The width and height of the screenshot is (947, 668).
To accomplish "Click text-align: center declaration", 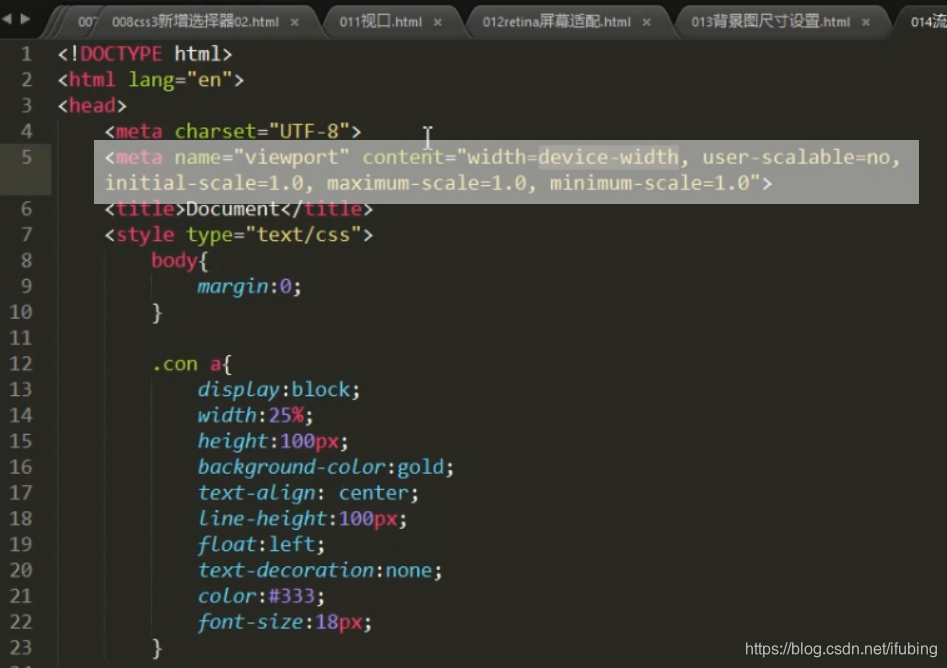I will pyautogui.click(x=308, y=493).
